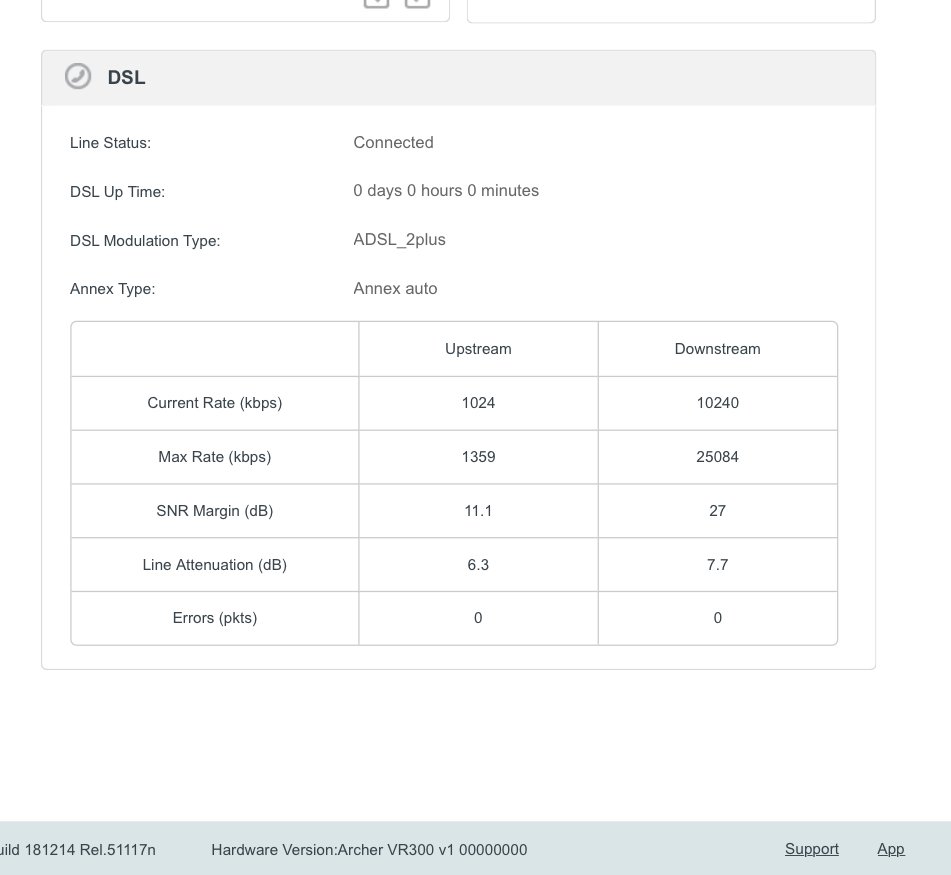Screen dimensions: 951x875
Task: Click the DSL section header title
Action: point(126,77)
